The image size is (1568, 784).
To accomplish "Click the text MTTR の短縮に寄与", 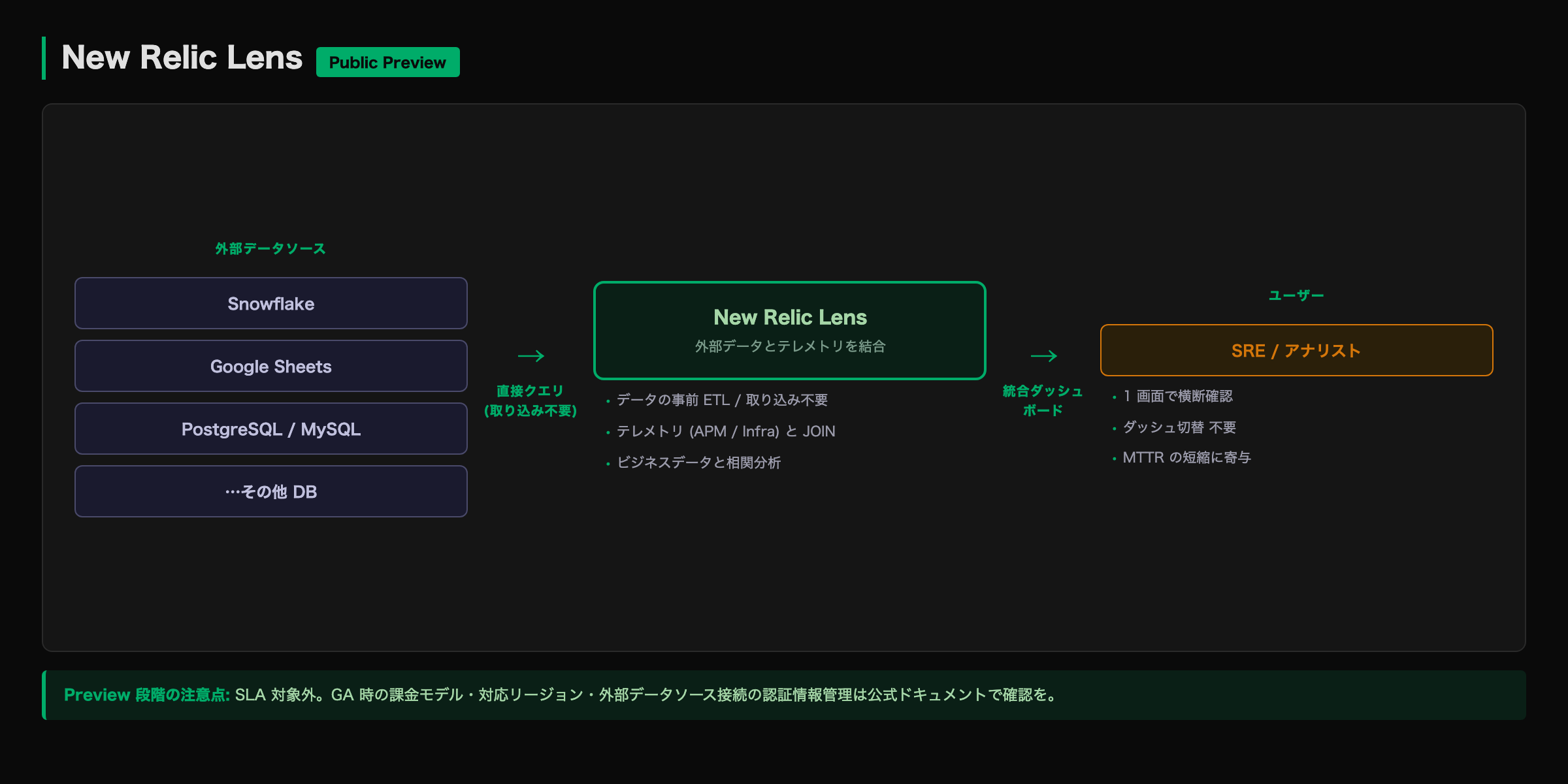I will (x=1186, y=457).
